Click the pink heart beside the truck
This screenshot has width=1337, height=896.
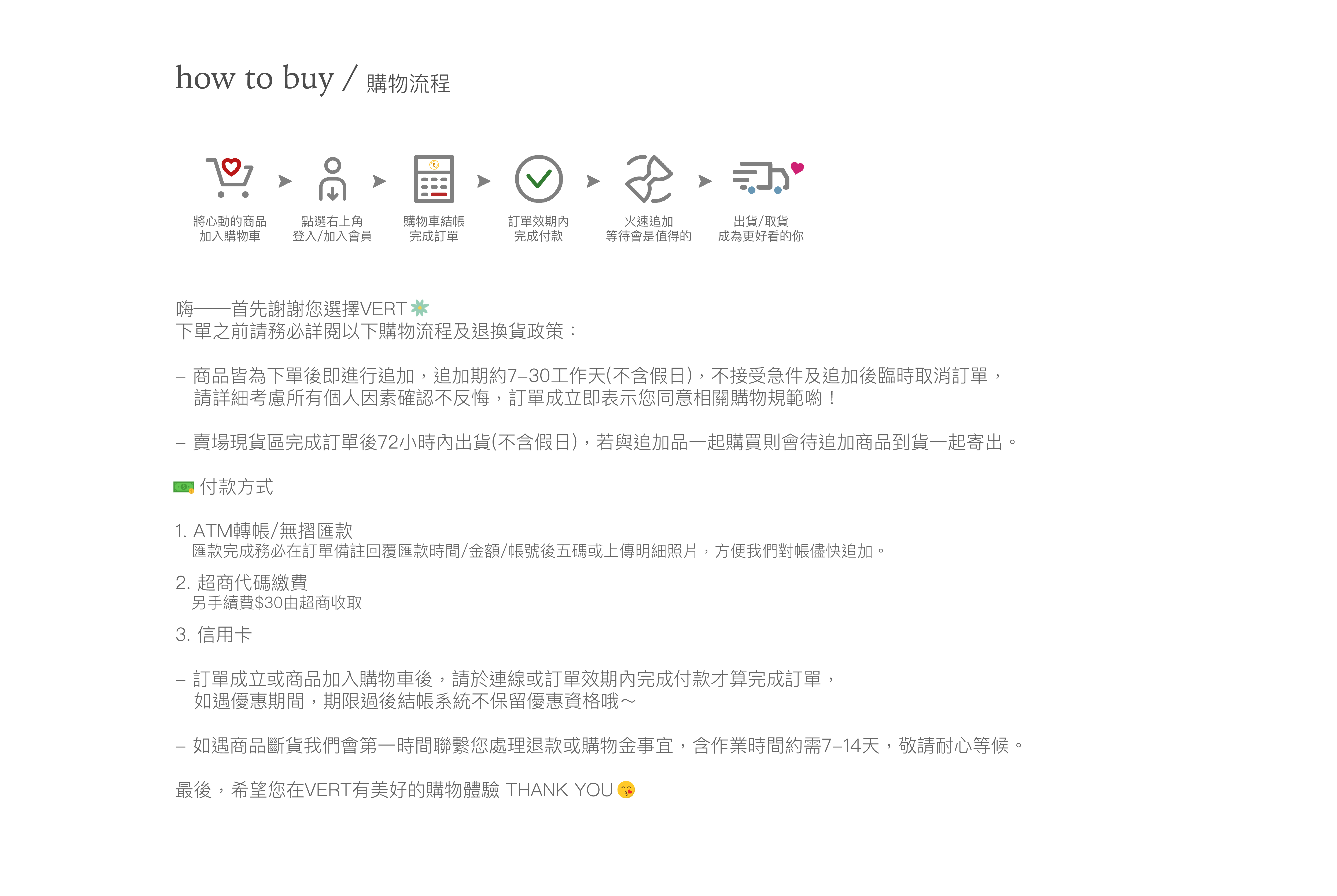797,167
